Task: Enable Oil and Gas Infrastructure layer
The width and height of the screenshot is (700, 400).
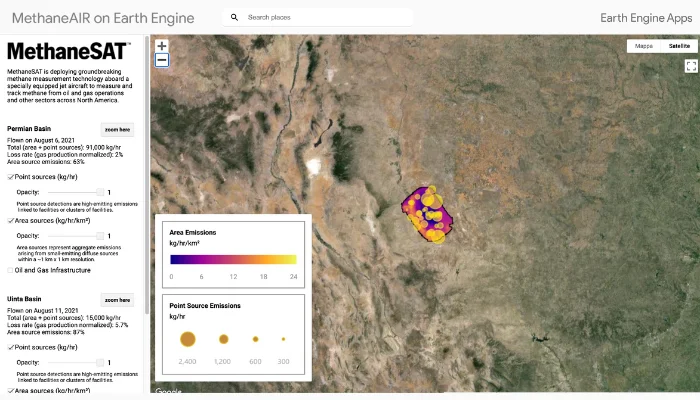Action: [11, 270]
